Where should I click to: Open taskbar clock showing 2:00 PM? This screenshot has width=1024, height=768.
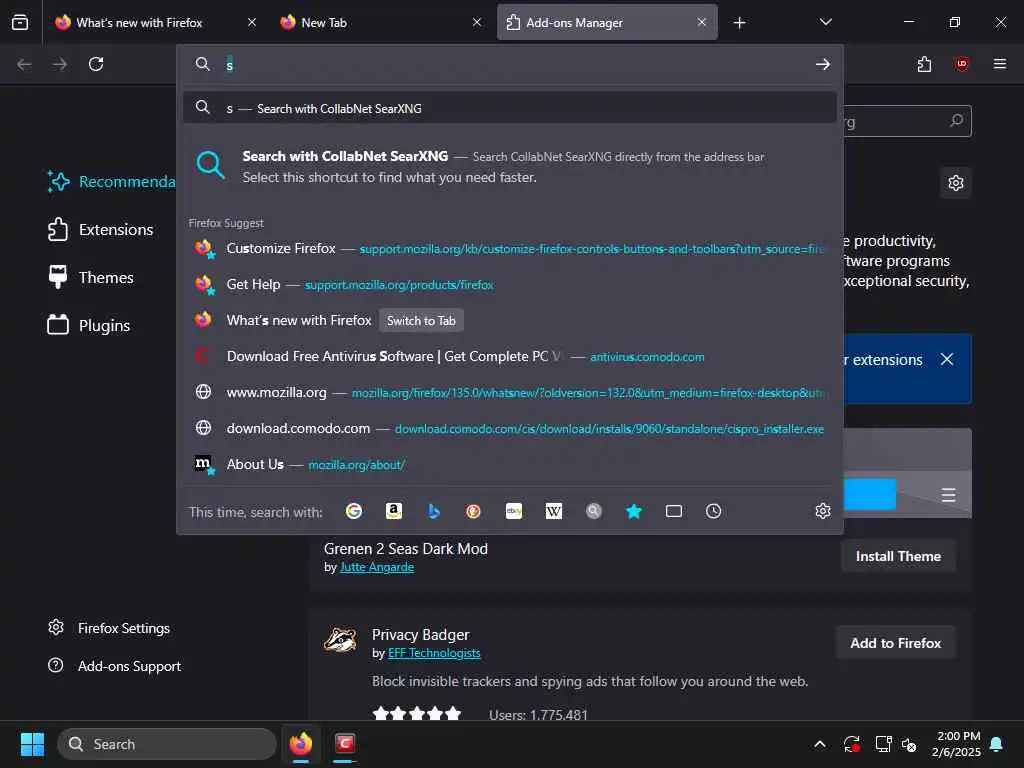coord(957,744)
